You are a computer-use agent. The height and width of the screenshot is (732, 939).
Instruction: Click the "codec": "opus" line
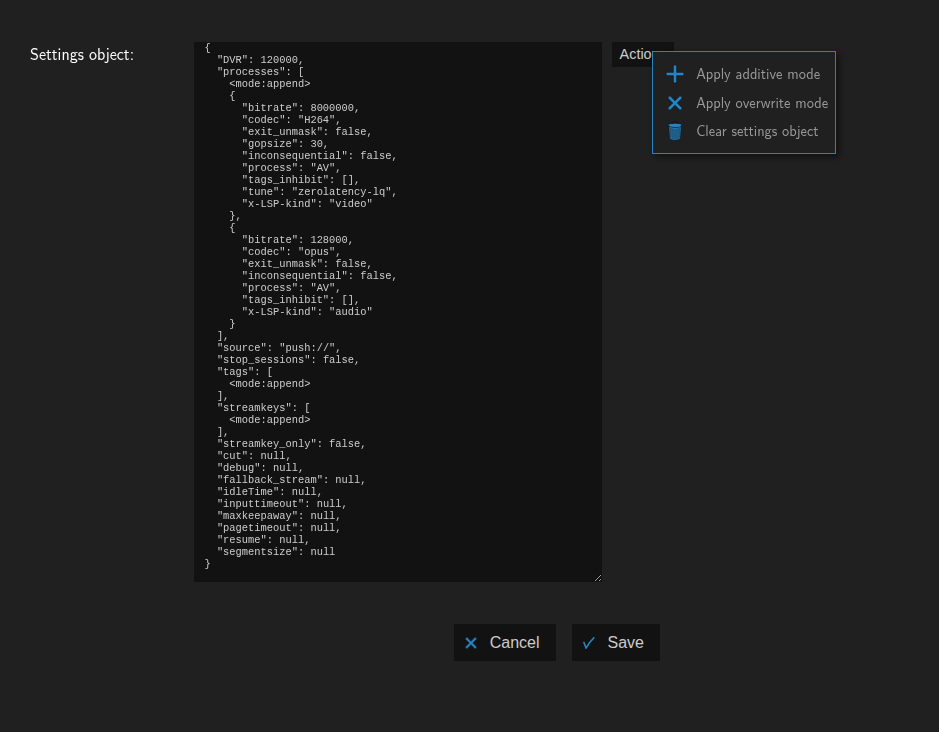tap(291, 252)
